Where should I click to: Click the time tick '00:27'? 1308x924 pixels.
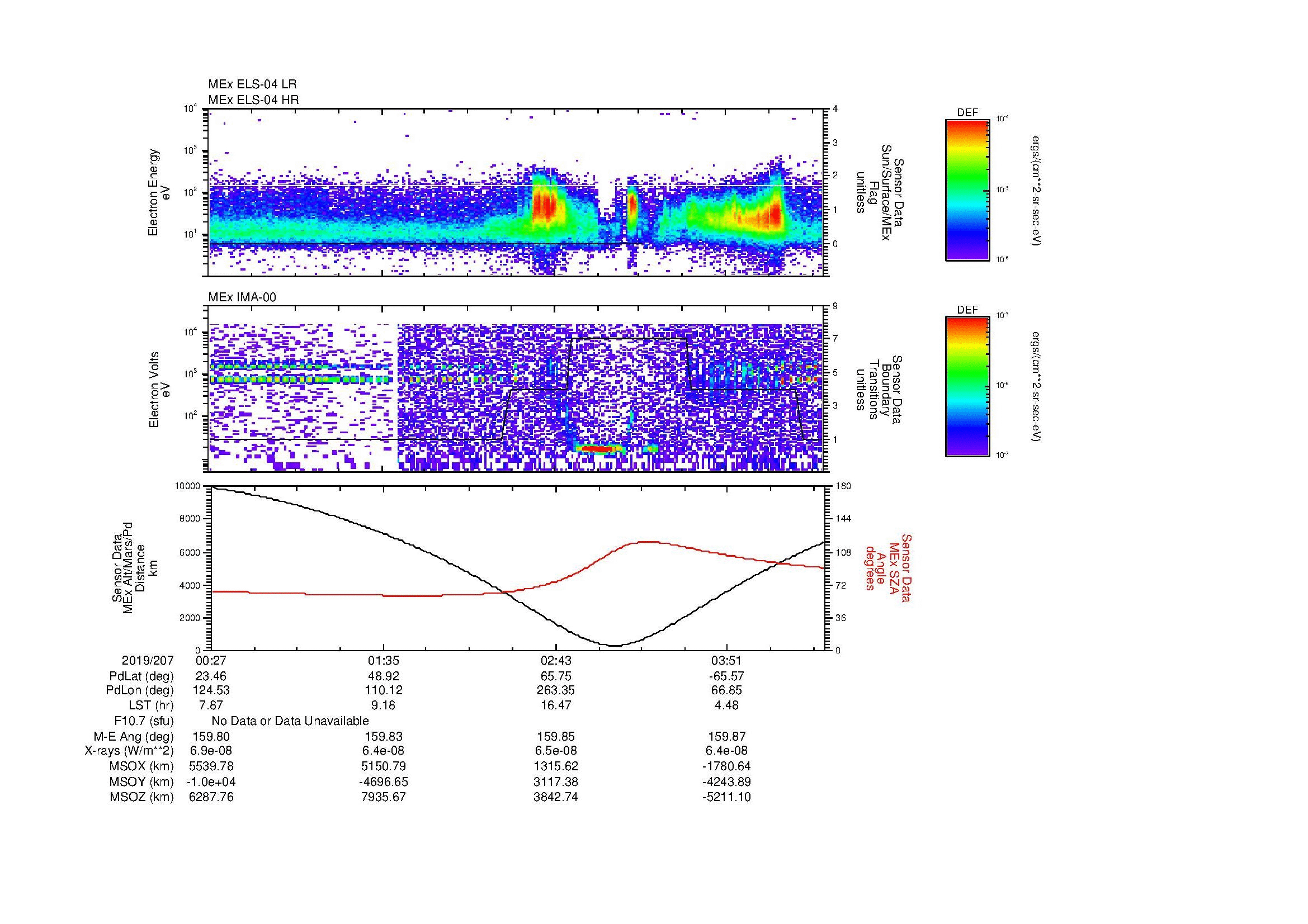[x=211, y=661]
